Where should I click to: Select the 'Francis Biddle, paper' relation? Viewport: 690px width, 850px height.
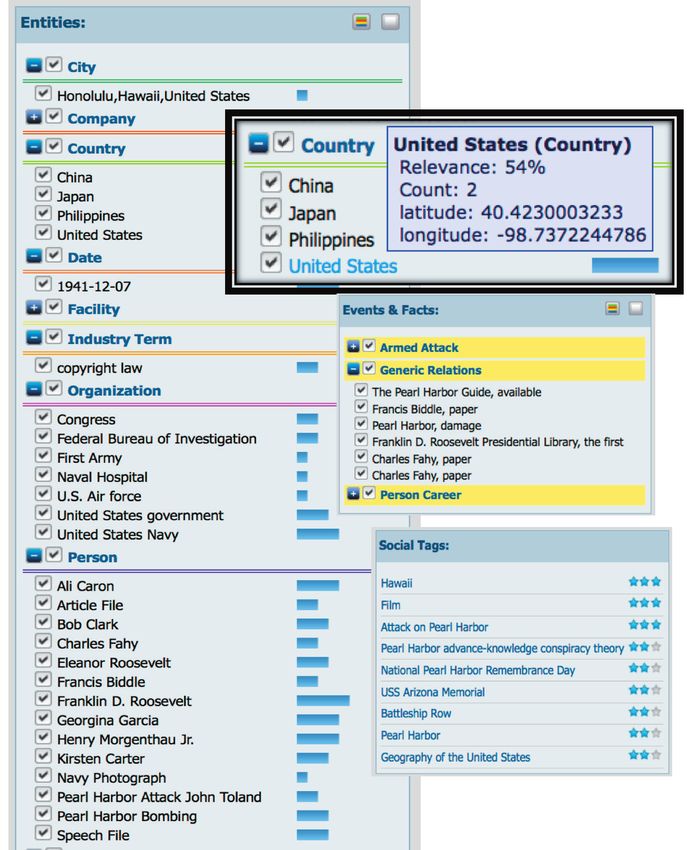pos(424,409)
